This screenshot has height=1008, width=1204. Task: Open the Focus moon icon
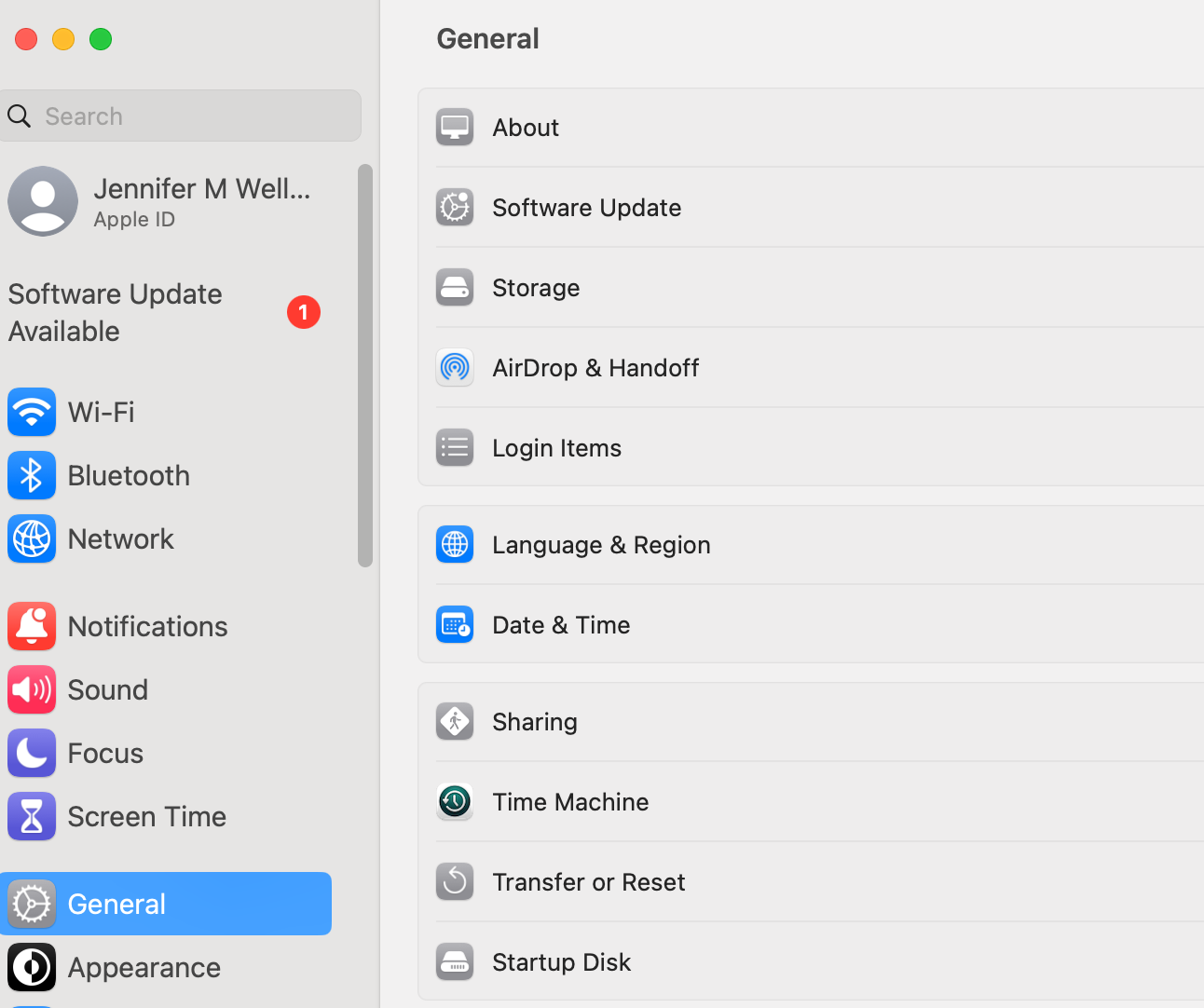pos(32,753)
